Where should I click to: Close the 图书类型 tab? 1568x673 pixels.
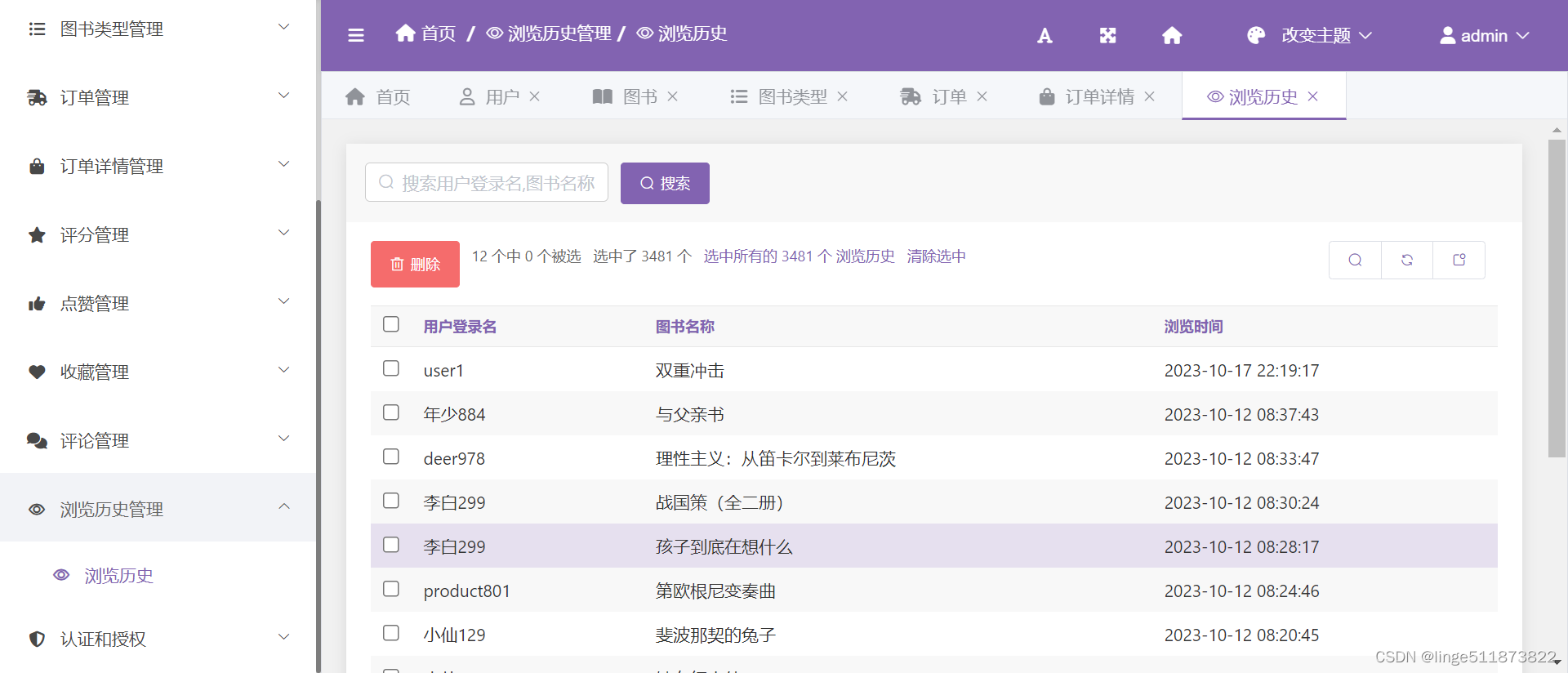click(843, 96)
